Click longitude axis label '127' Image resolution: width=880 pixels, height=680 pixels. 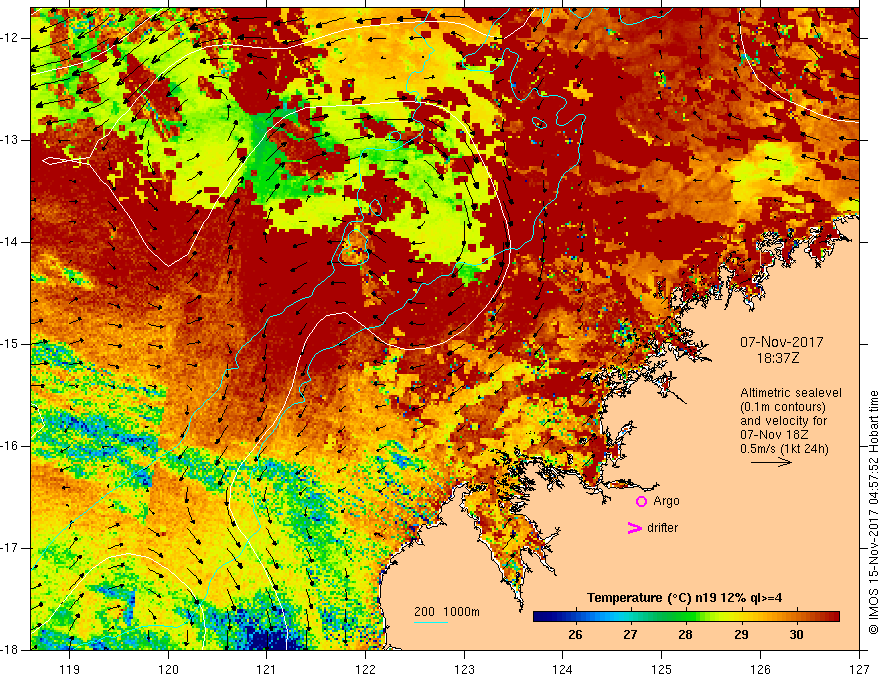(x=859, y=669)
